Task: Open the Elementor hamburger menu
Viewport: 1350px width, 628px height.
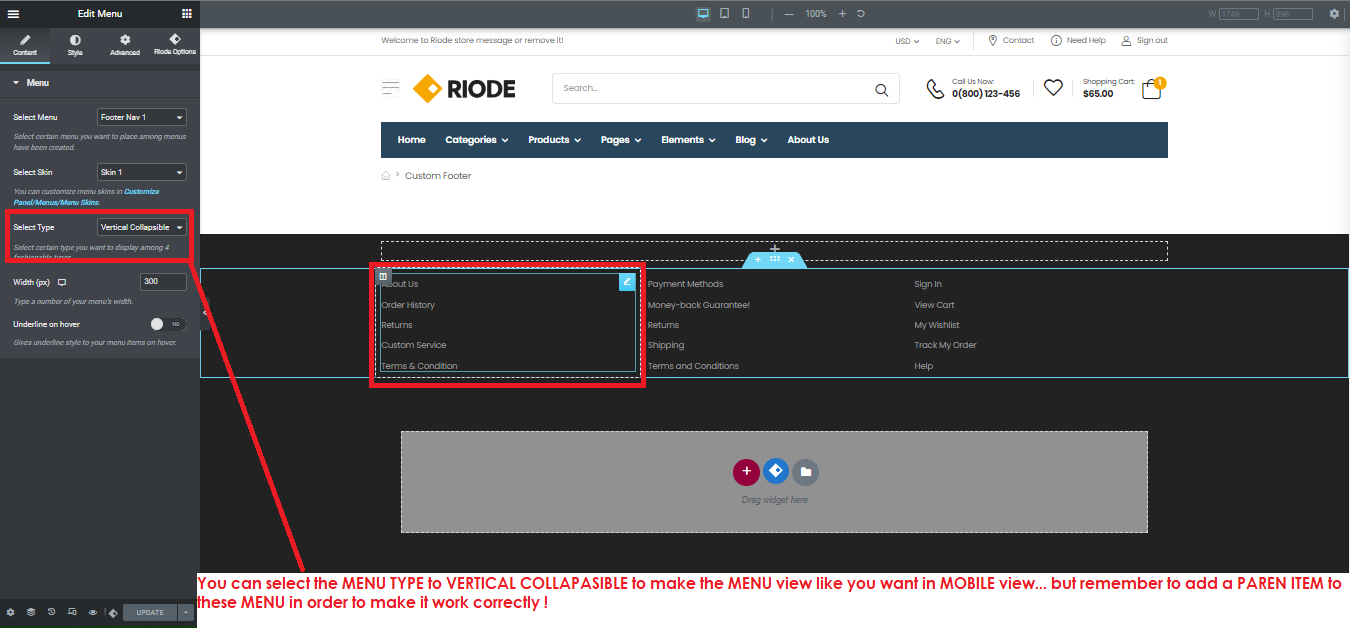Action: (13, 14)
